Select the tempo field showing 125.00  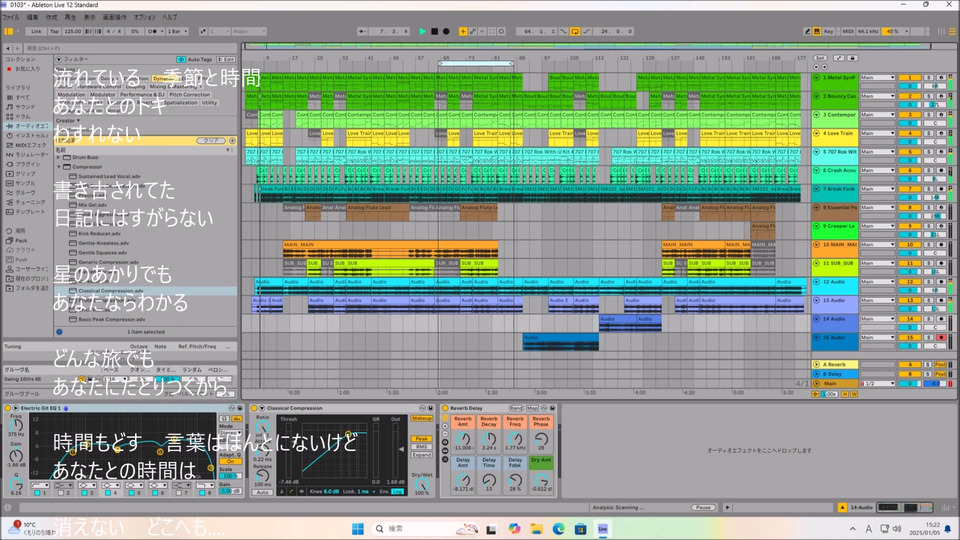pyautogui.click(x=73, y=31)
